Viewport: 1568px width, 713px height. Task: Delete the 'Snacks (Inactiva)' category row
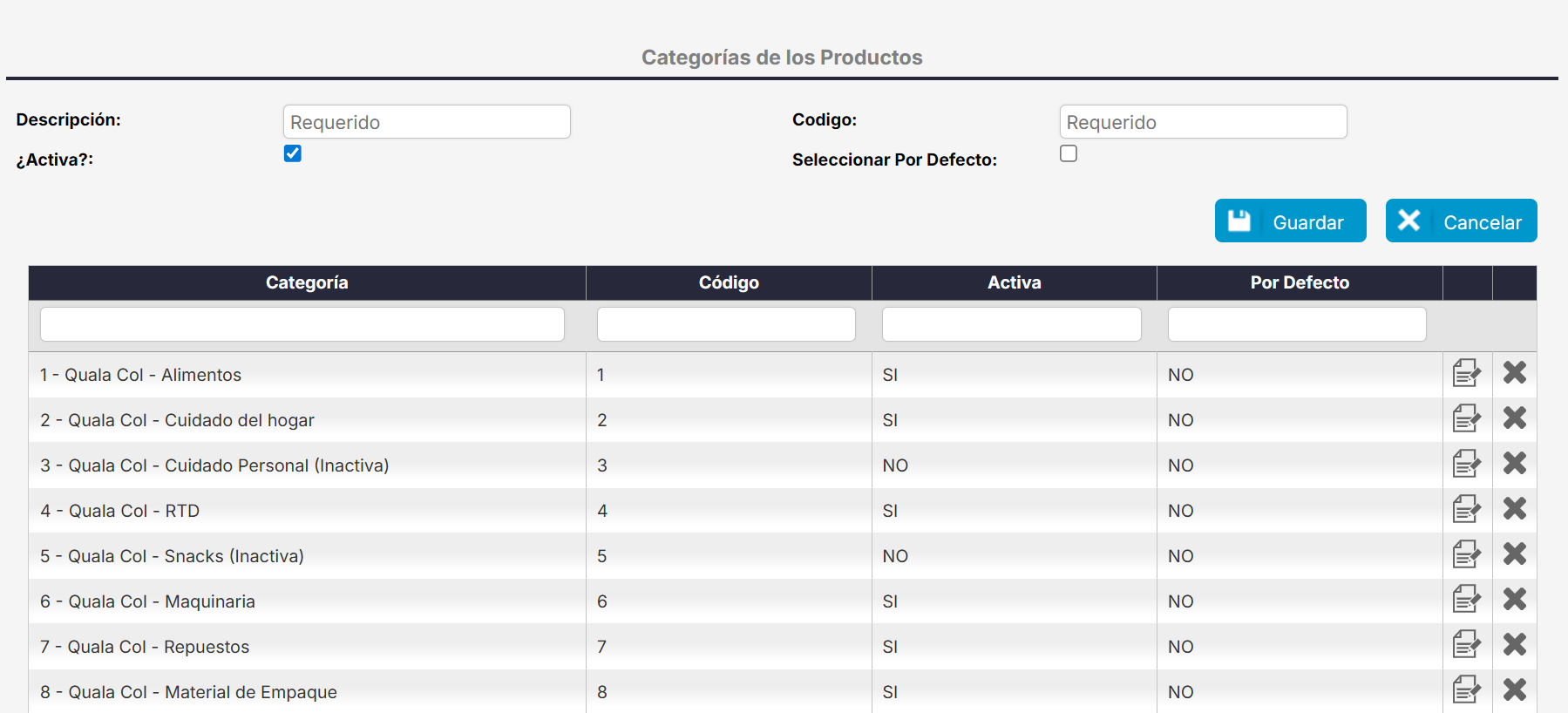point(1515,554)
